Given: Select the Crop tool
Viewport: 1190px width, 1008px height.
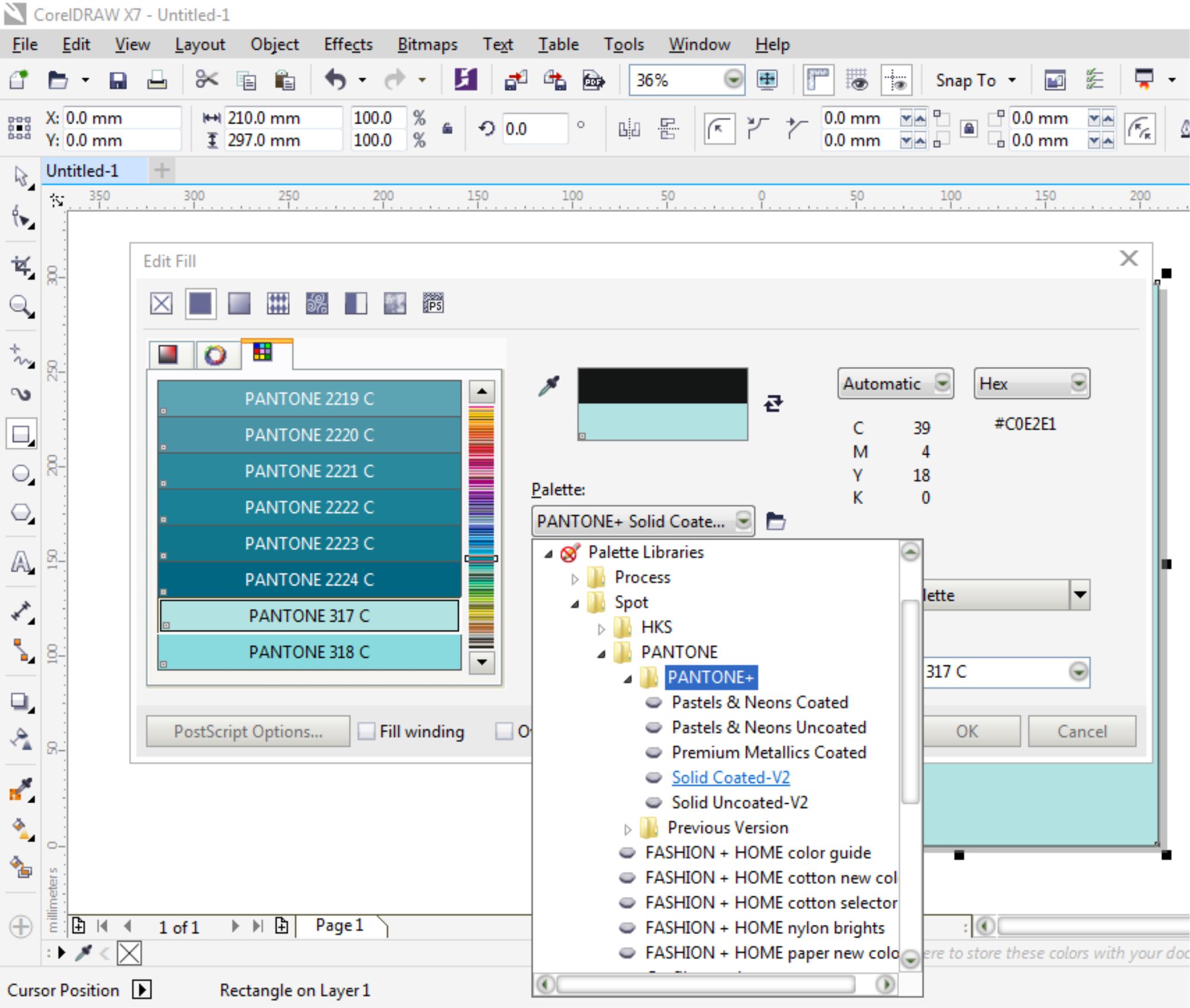Looking at the screenshot, I should click(x=21, y=267).
